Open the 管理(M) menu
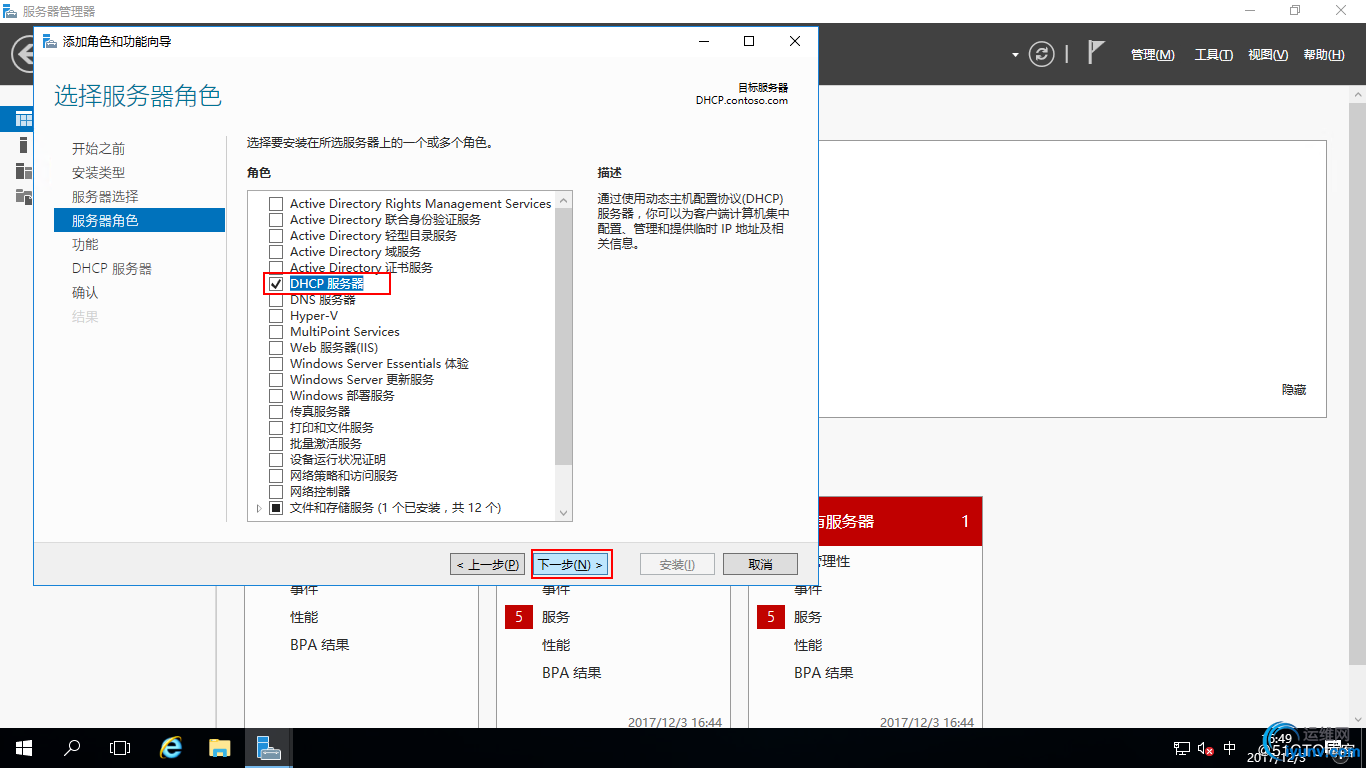 coord(1153,55)
